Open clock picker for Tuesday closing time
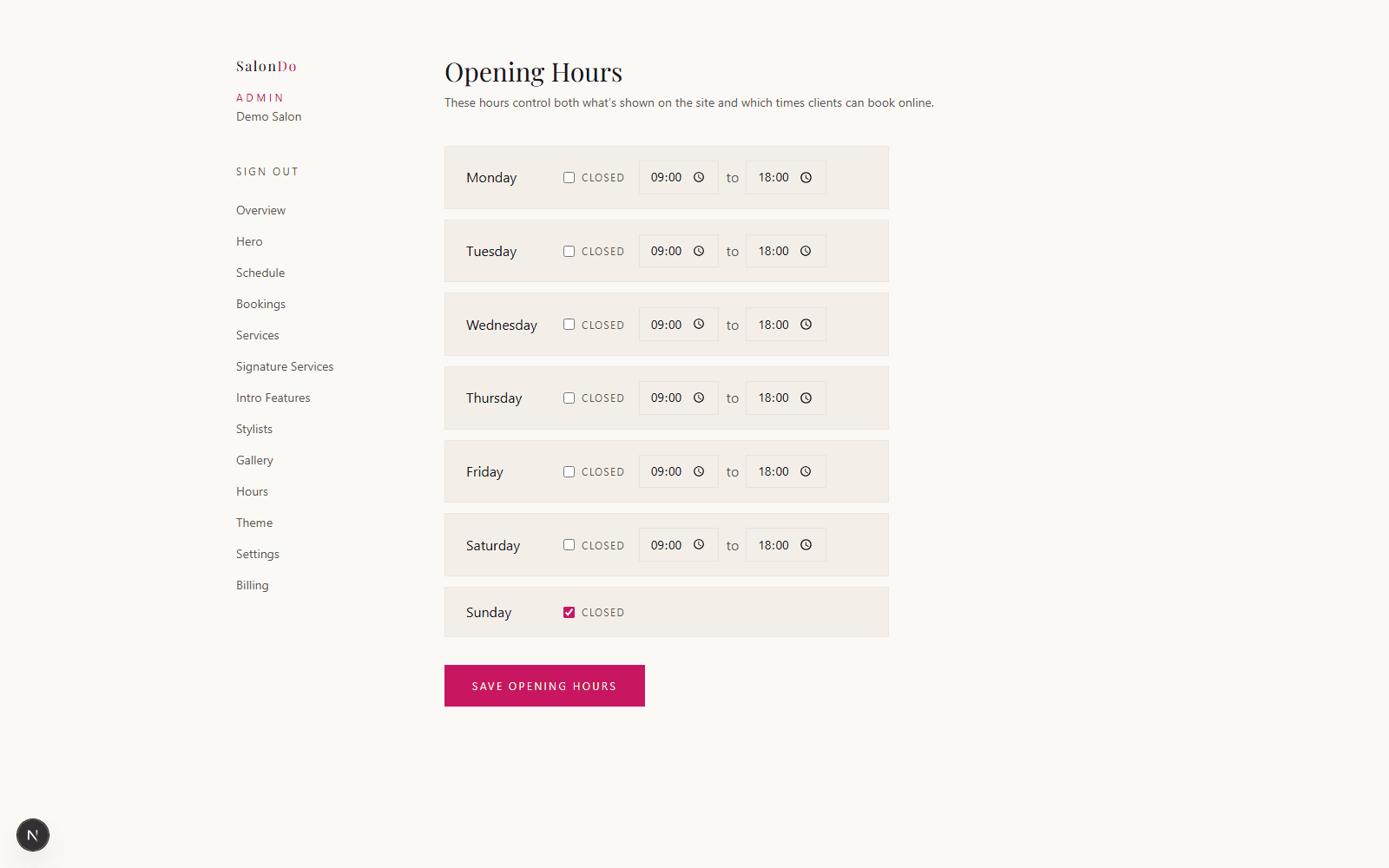This screenshot has width=1389, height=868. point(806,251)
